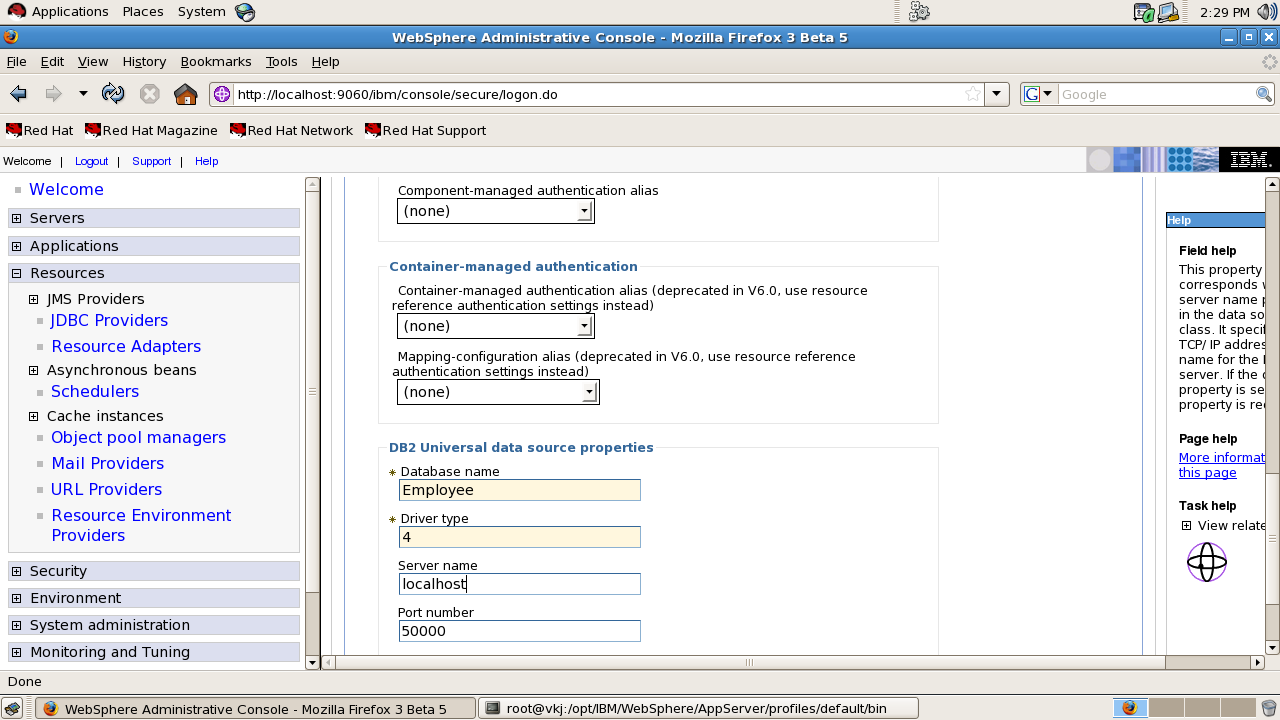Click the Database name field
Image resolution: width=1280 pixels, height=720 pixels.
520,490
